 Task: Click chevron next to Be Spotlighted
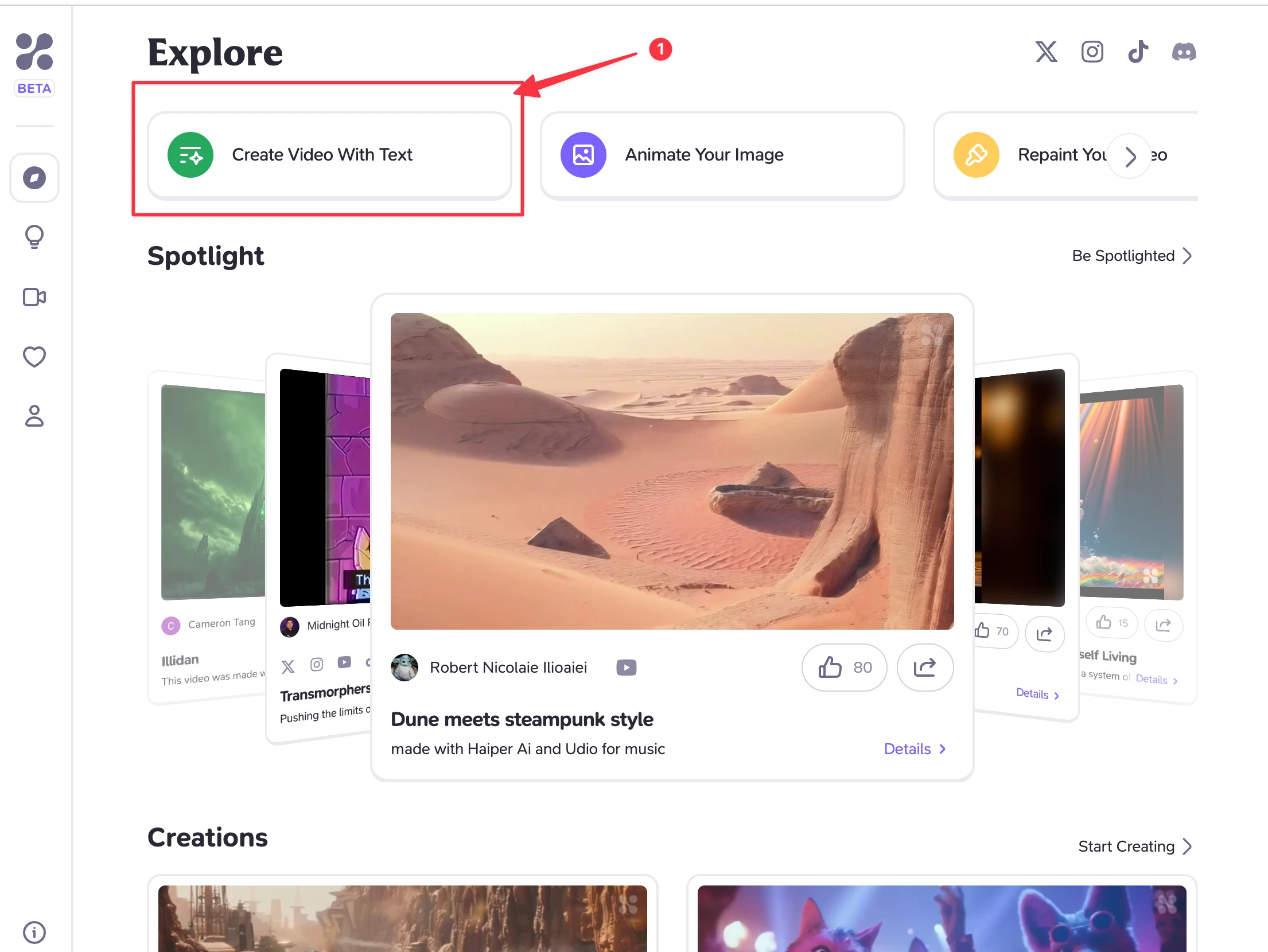pos(1188,256)
